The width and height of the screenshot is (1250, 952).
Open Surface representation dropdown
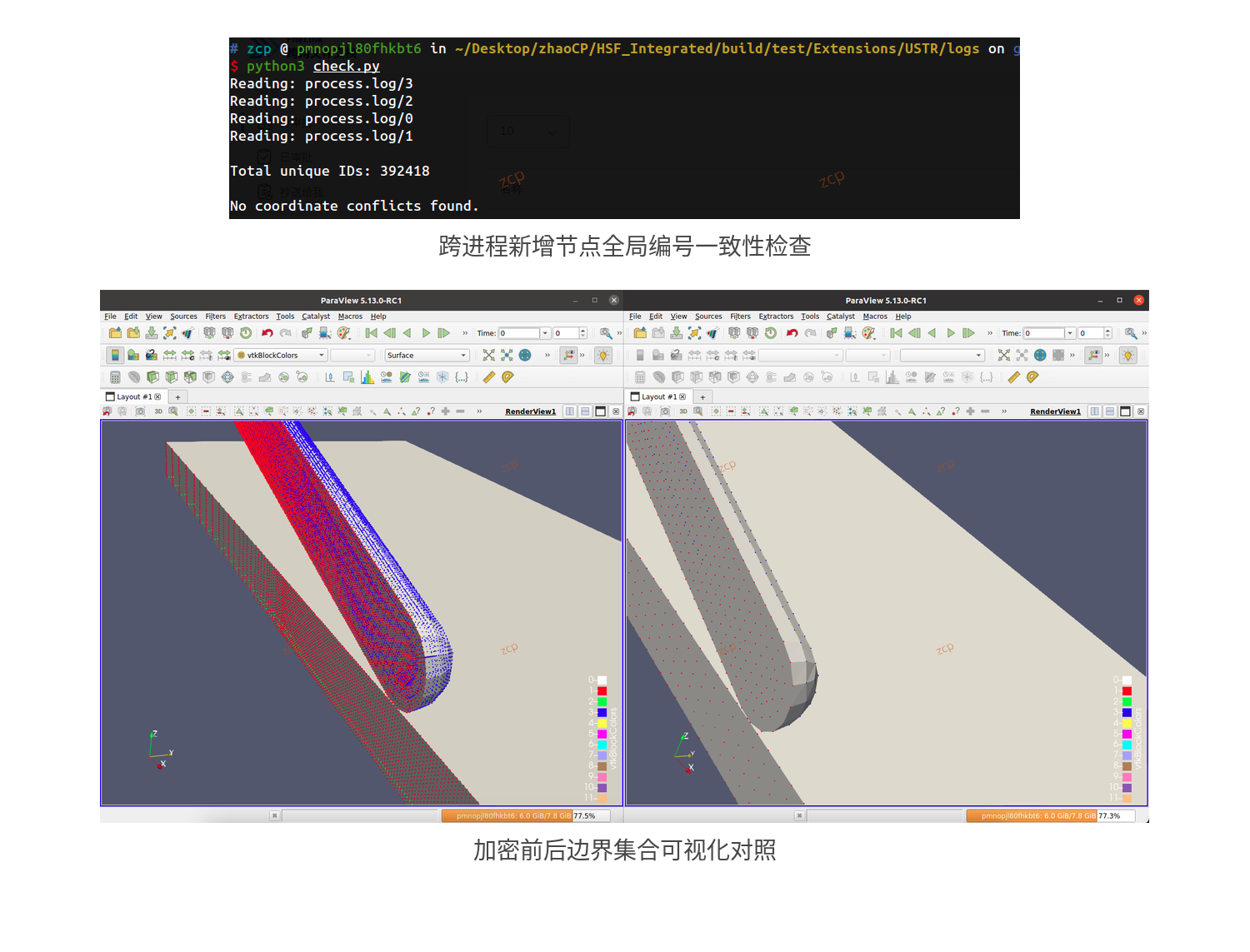coord(427,356)
